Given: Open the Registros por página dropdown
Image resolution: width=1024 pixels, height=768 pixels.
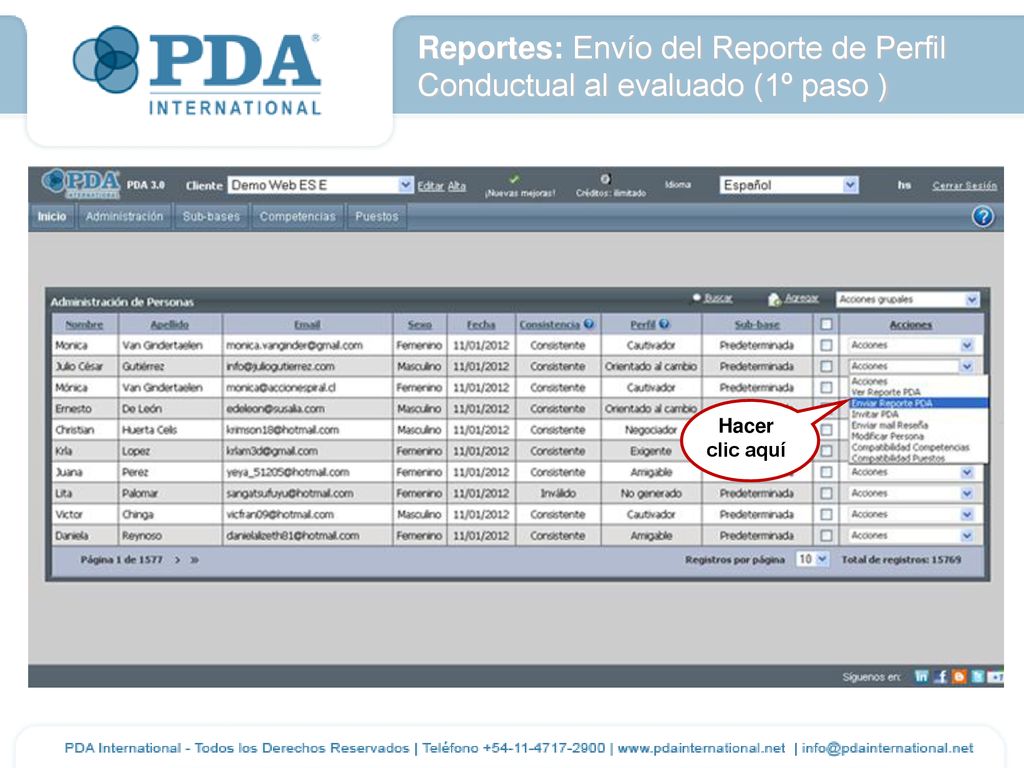Looking at the screenshot, I should click(x=812, y=559).
